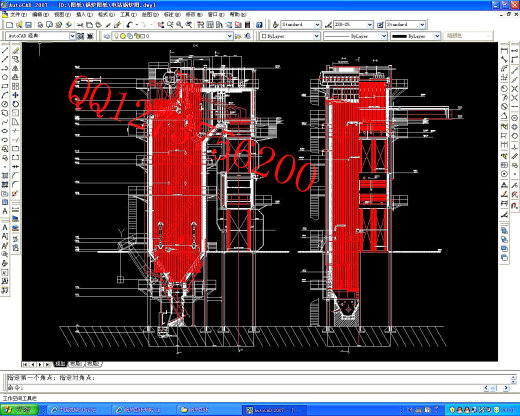Expand the layer list dropdown
Image resolution: width=520 pixels, height=416 pixels.
(230, 36)
